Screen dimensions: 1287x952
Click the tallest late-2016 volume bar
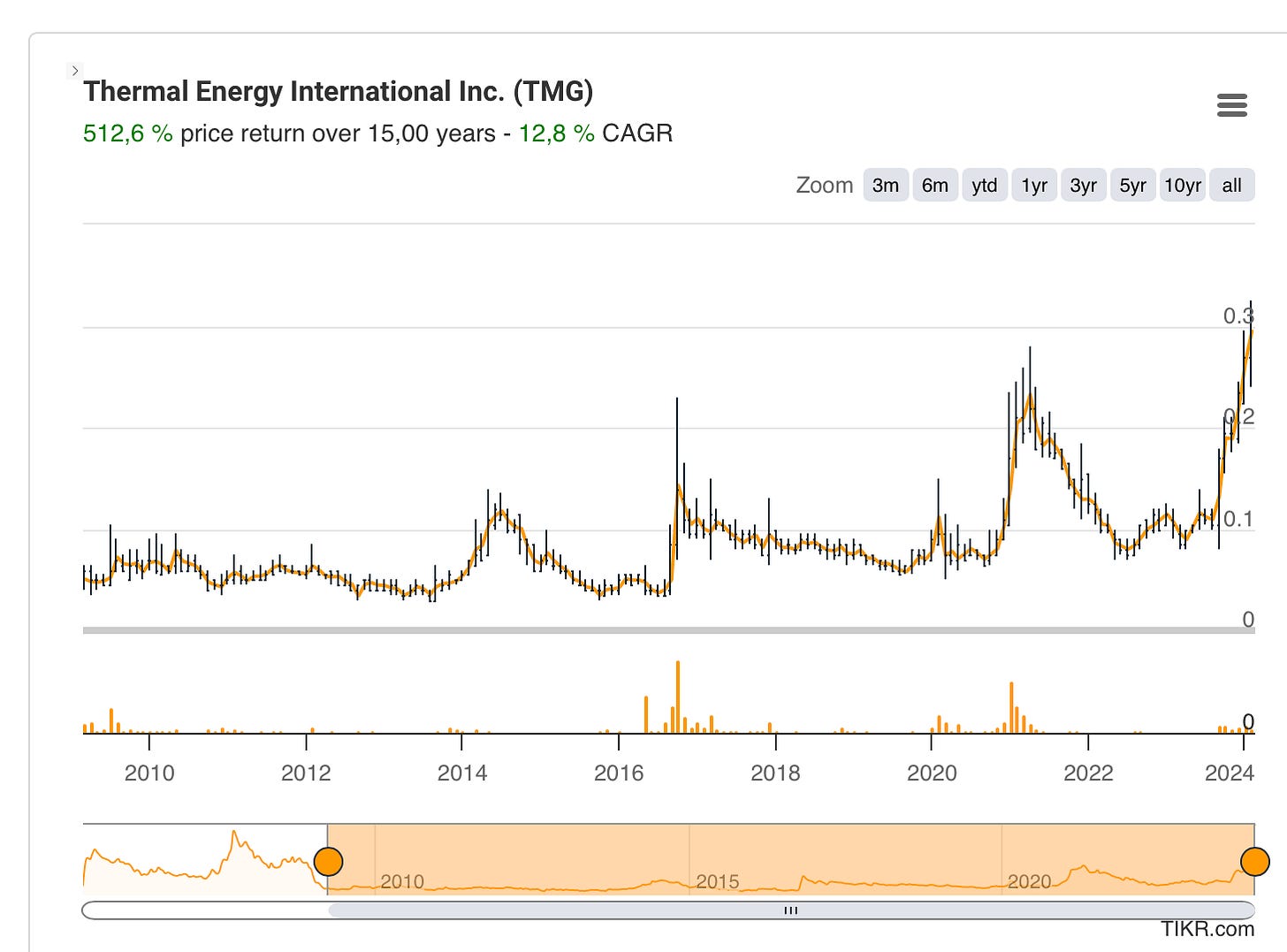(678, 697)
